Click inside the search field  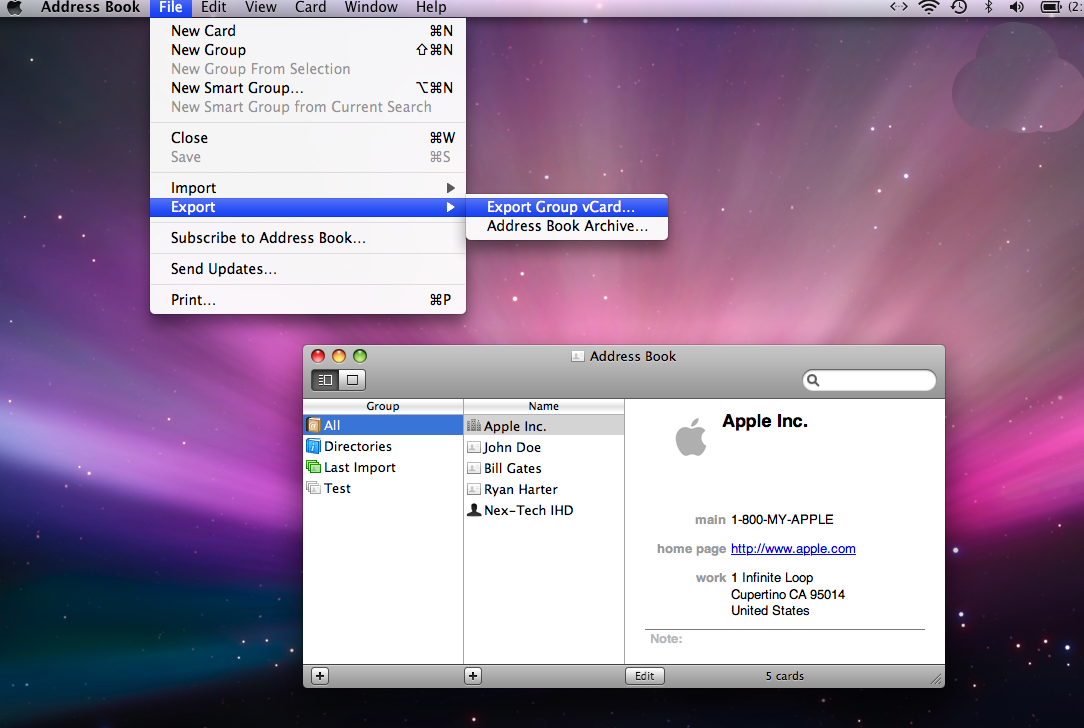(869, 380)
